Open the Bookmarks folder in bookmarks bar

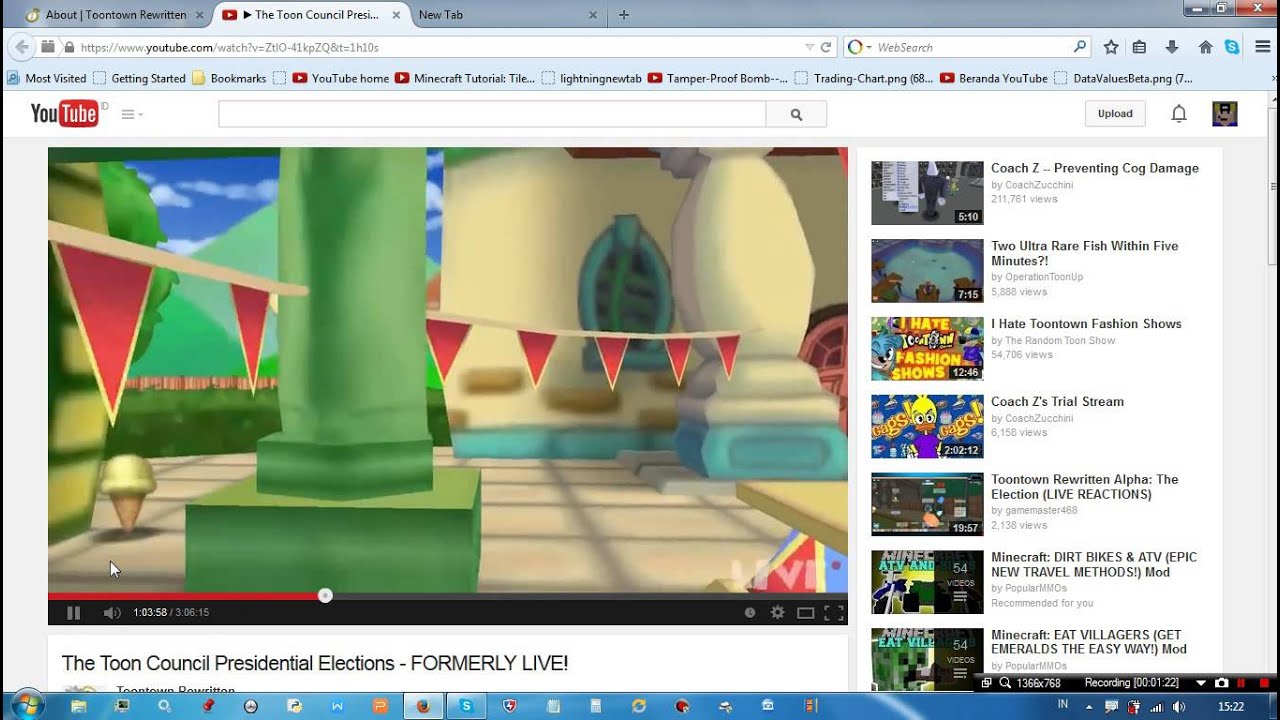pyautogui.click(x=229, y=78)
